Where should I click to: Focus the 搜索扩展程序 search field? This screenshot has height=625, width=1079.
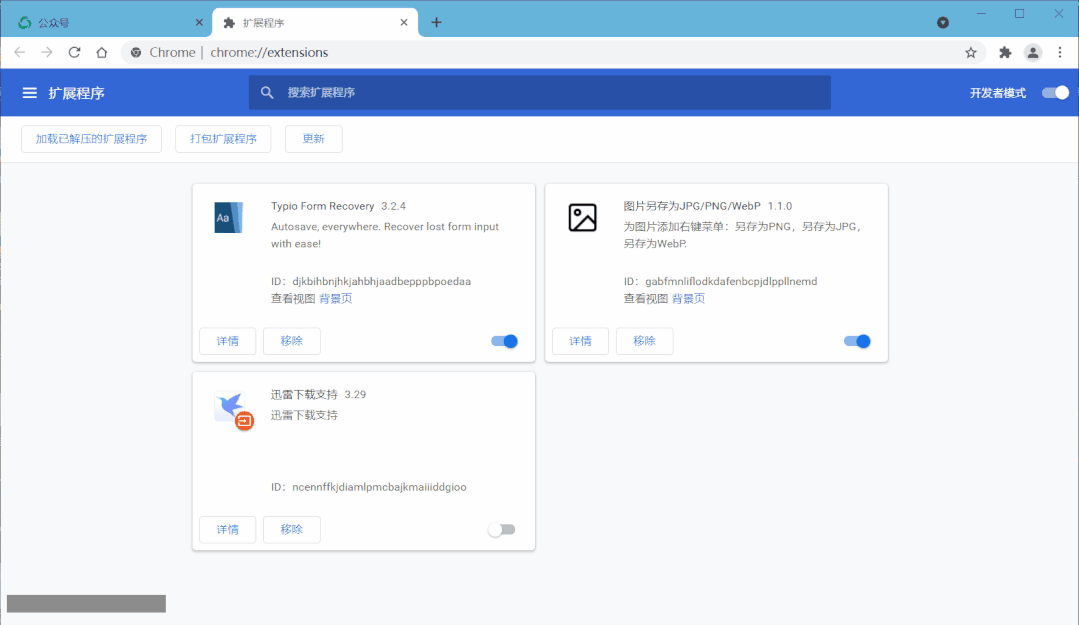point(540,92)
